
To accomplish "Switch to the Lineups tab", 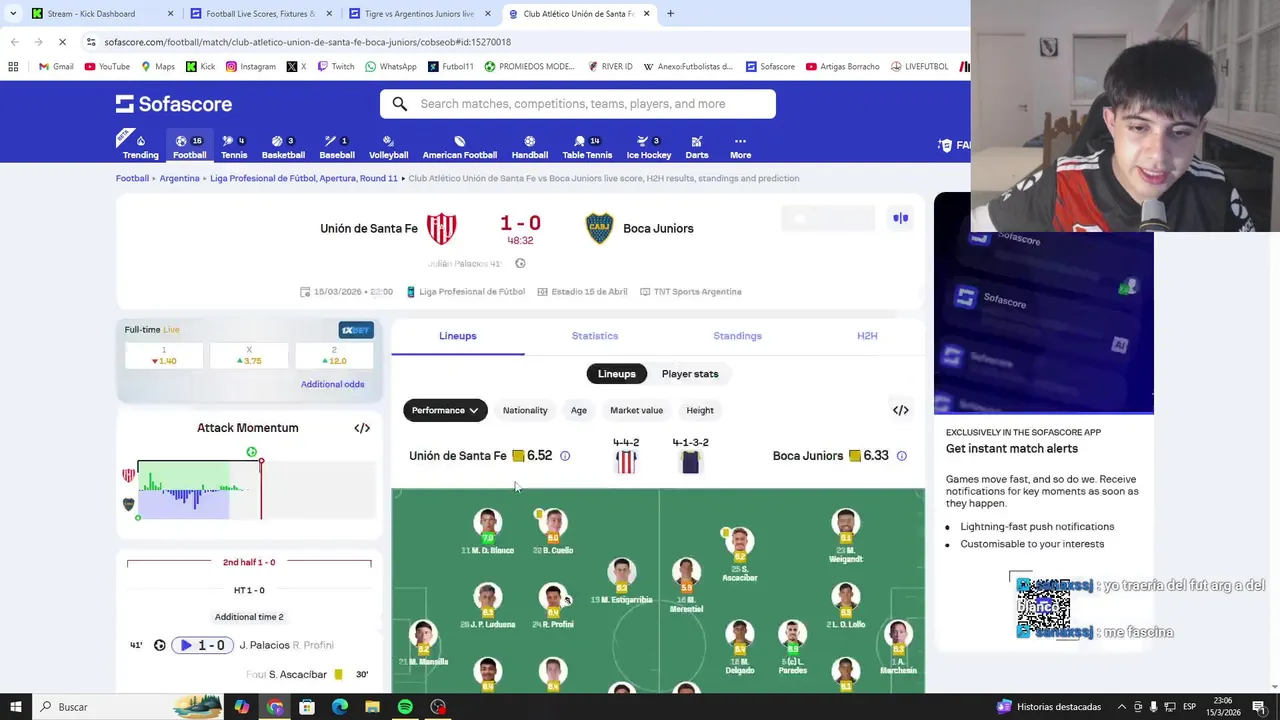I will point(457,336).
